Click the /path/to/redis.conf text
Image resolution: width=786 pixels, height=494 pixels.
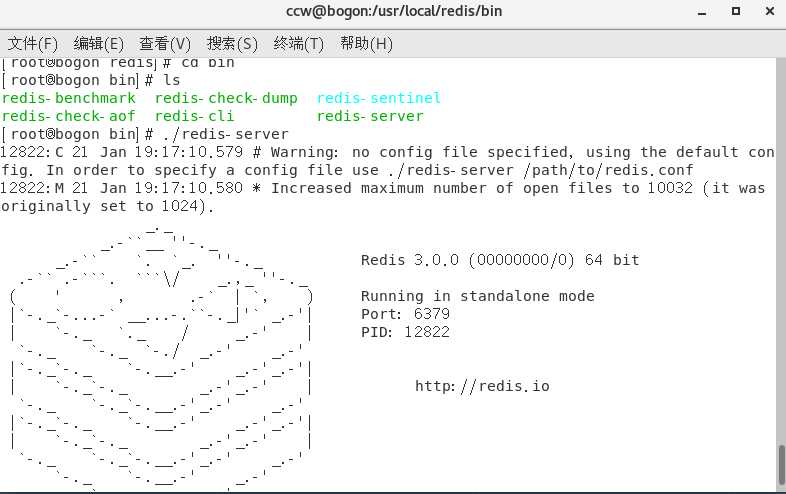click(608, 171)
